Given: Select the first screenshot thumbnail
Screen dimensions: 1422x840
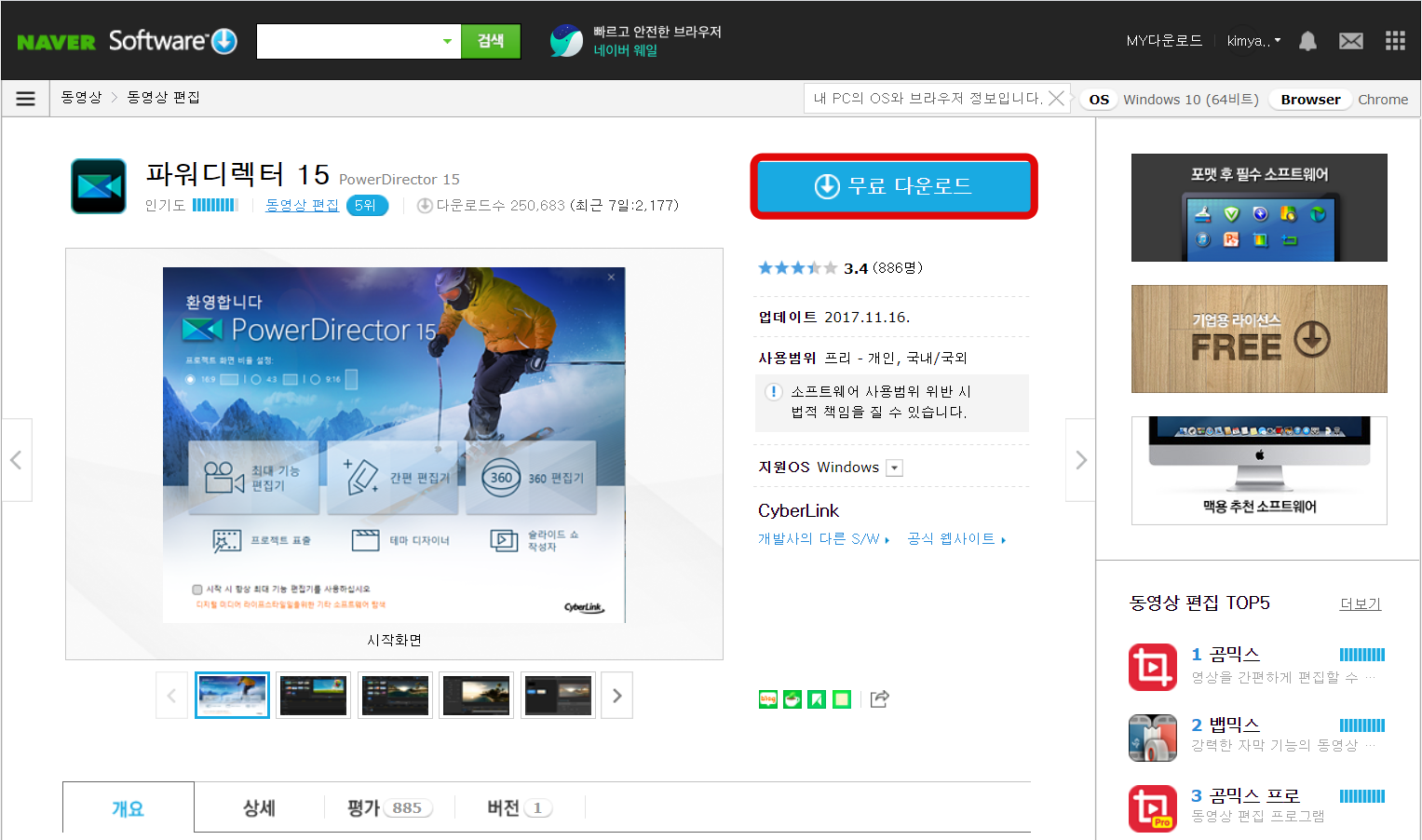Looking at the screenshot, I should click(x=232, y=696).
